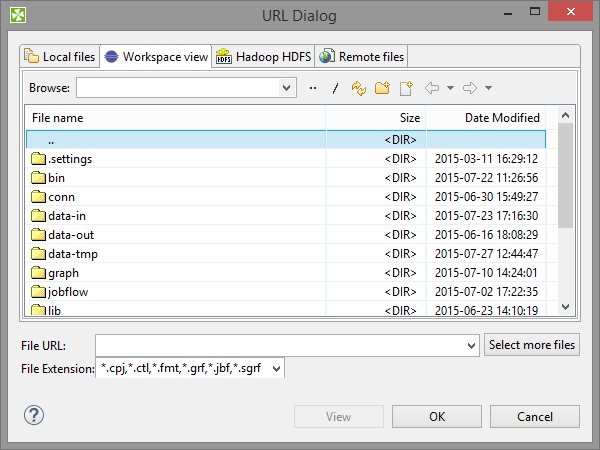The height and width of the screenshot is (450, 600).
Task: Click the OK button
Action: [x=437, y=416]
